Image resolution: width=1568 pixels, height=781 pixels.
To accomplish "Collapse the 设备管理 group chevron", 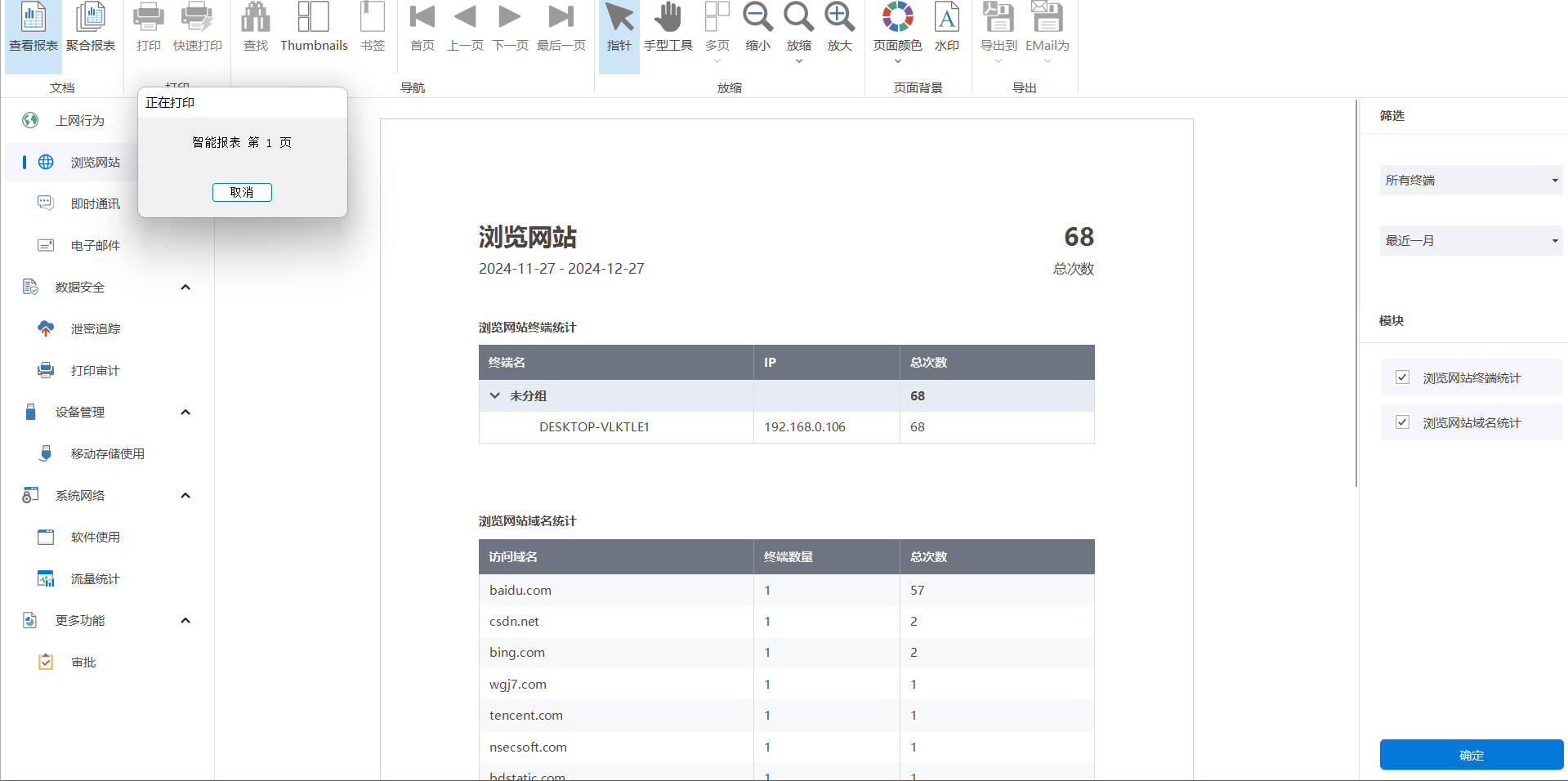I will click(x=185, y=412).
